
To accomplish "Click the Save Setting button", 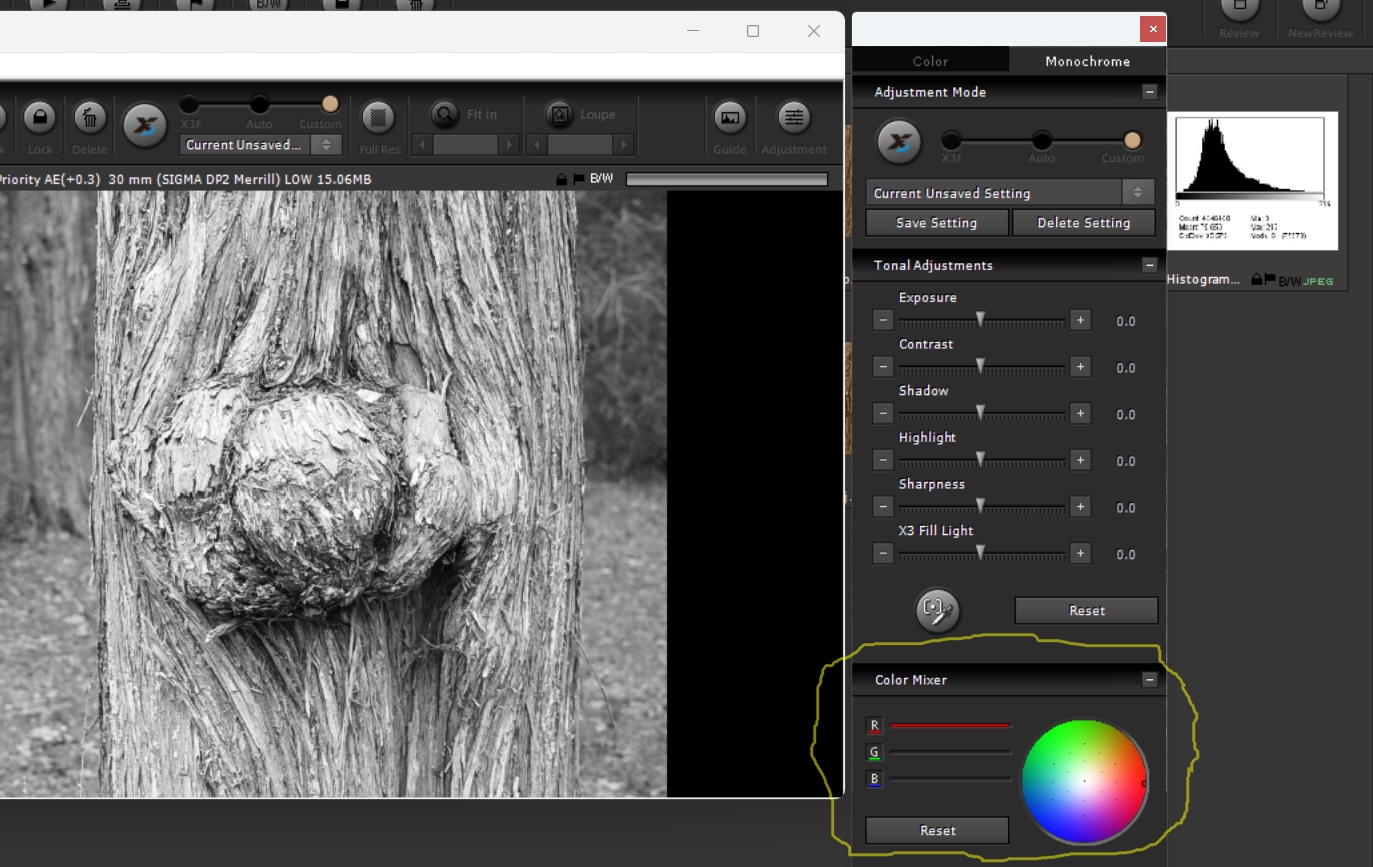I will 937,223.
